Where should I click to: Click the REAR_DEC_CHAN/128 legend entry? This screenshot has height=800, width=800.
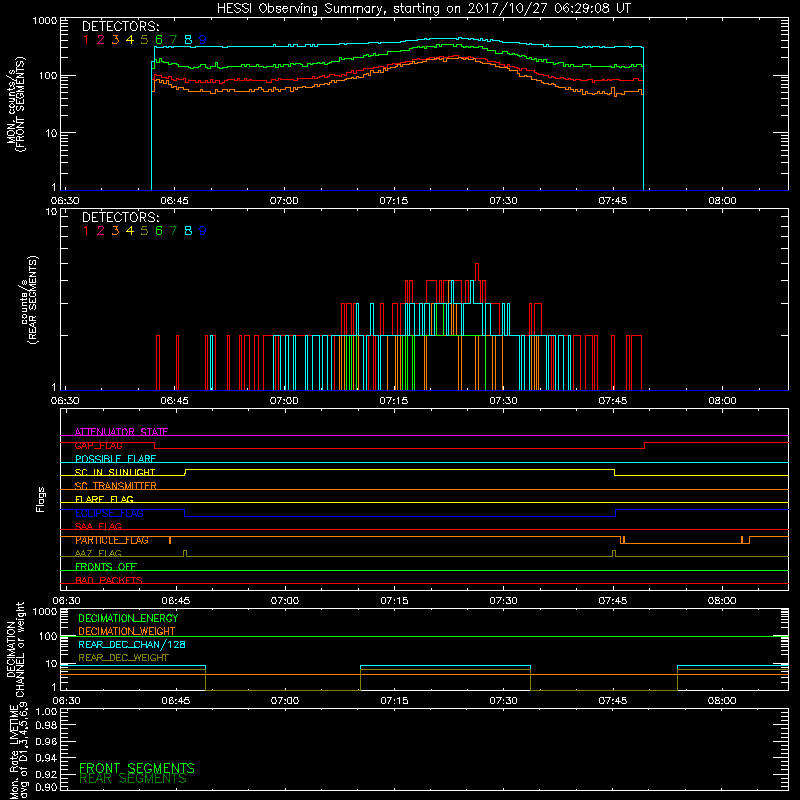[x=132, y=645]
